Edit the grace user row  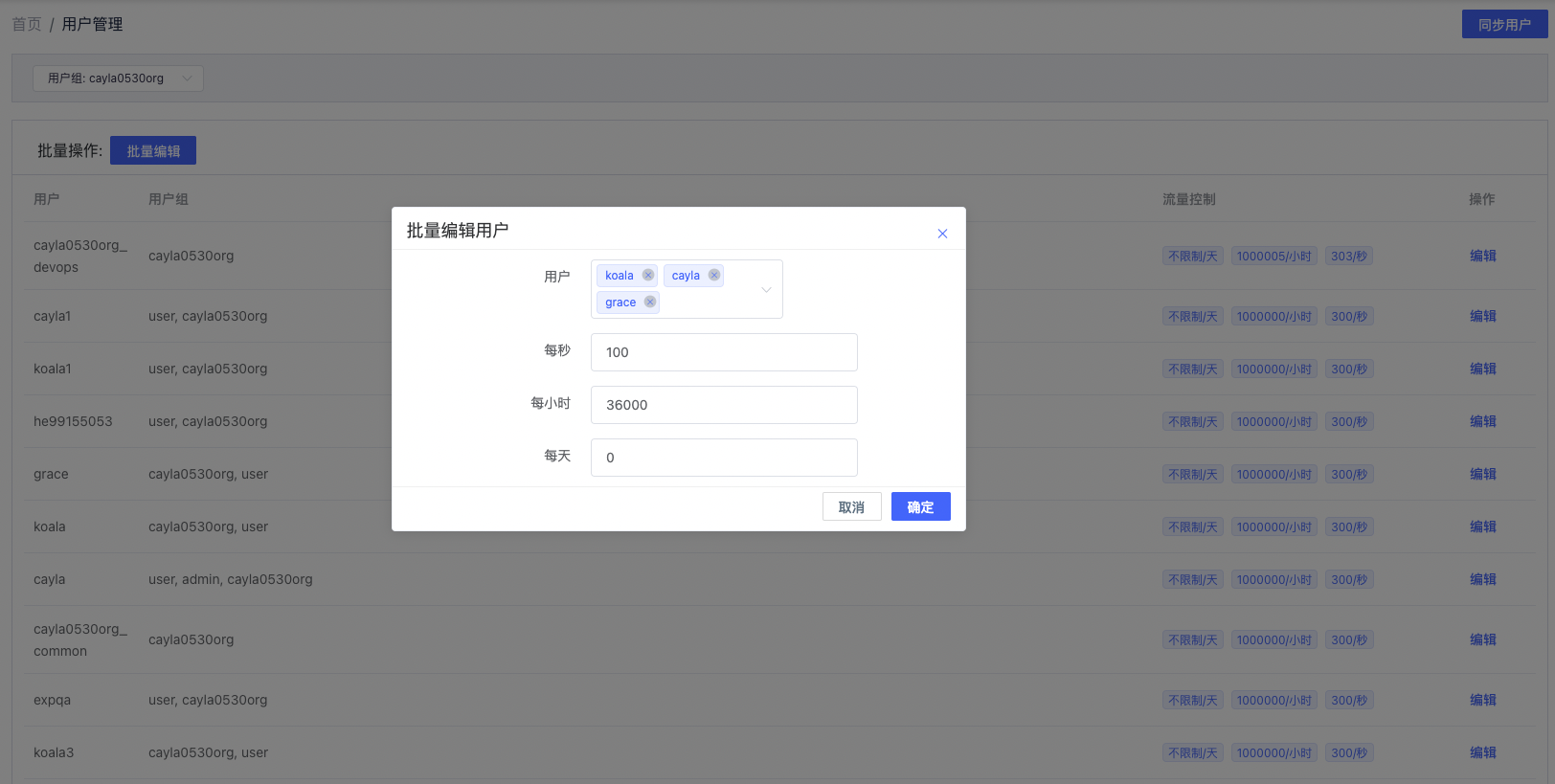(x=1482, y=474)
